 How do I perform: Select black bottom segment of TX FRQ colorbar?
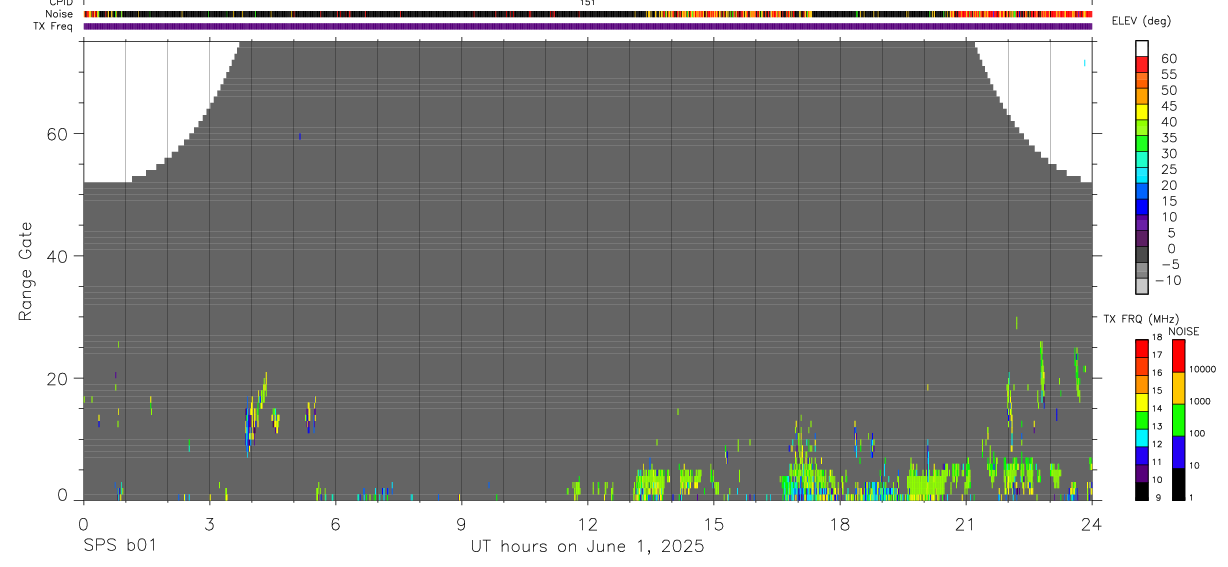click(1142, 491)
